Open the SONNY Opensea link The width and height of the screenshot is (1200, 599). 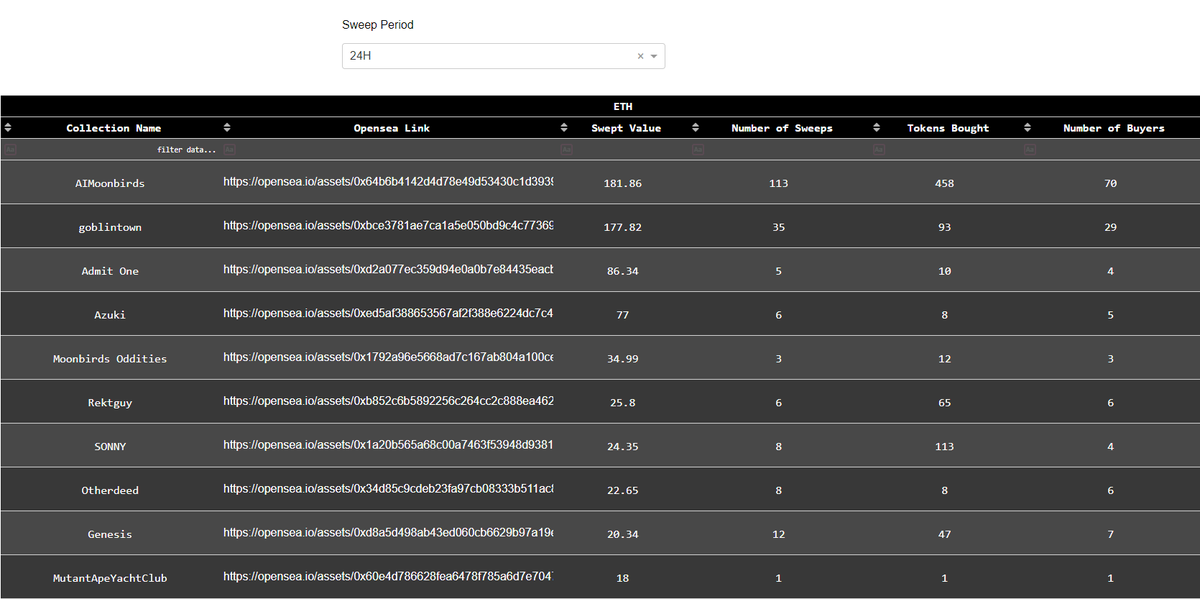[x=388, y=446]
